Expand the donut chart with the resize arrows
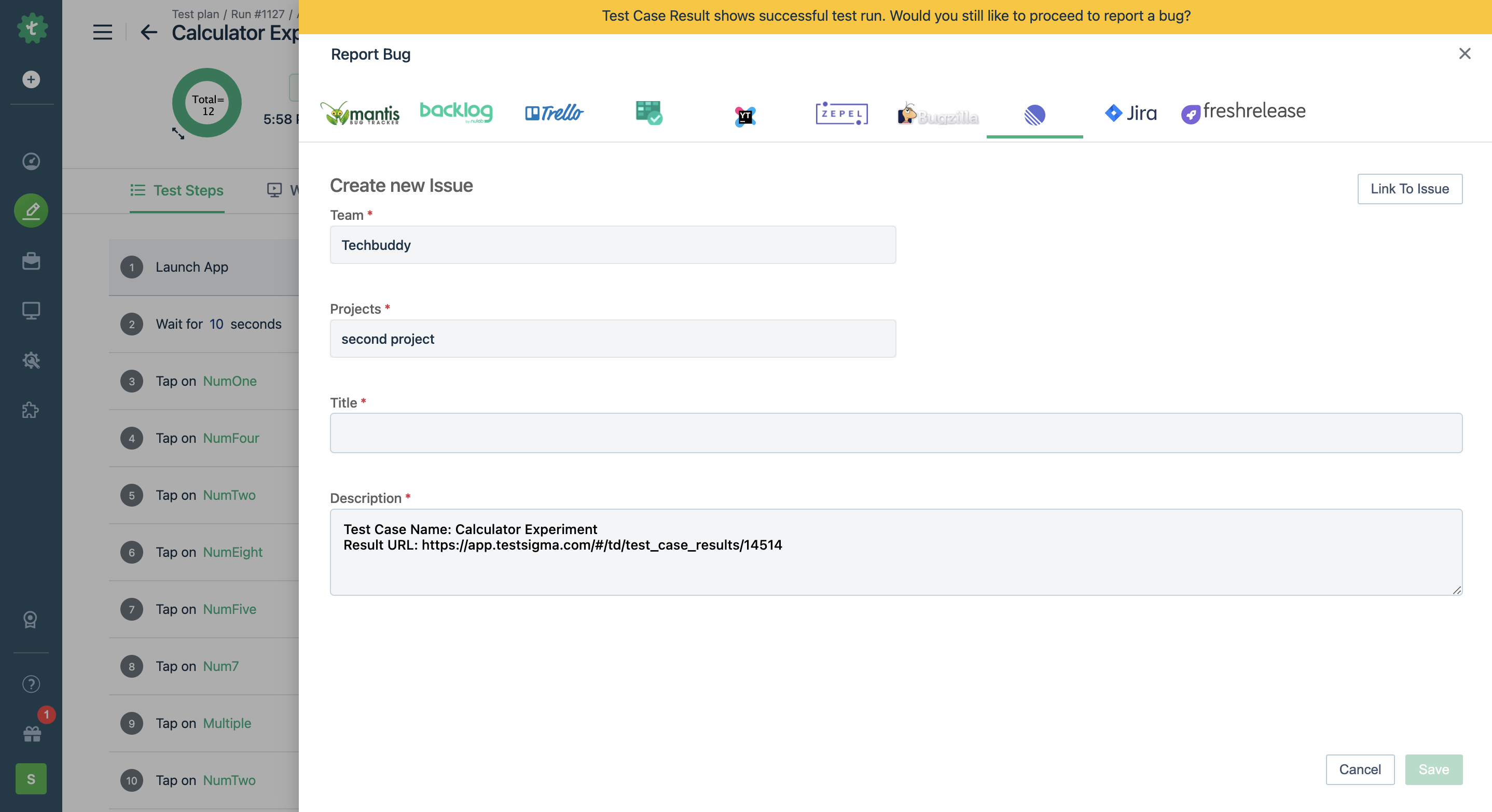Viewport: 1492px width, 812px height. pyautogui.click(x=178, y=133)
